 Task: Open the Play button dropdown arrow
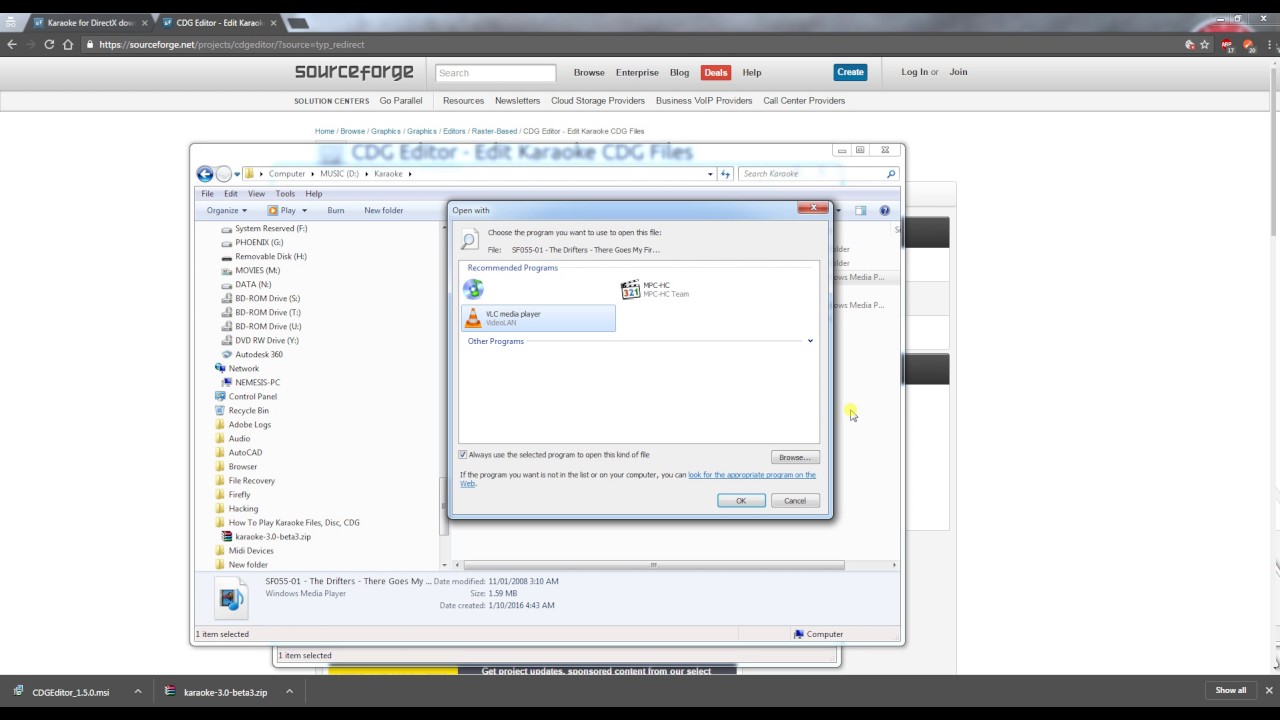coord(304,211)
